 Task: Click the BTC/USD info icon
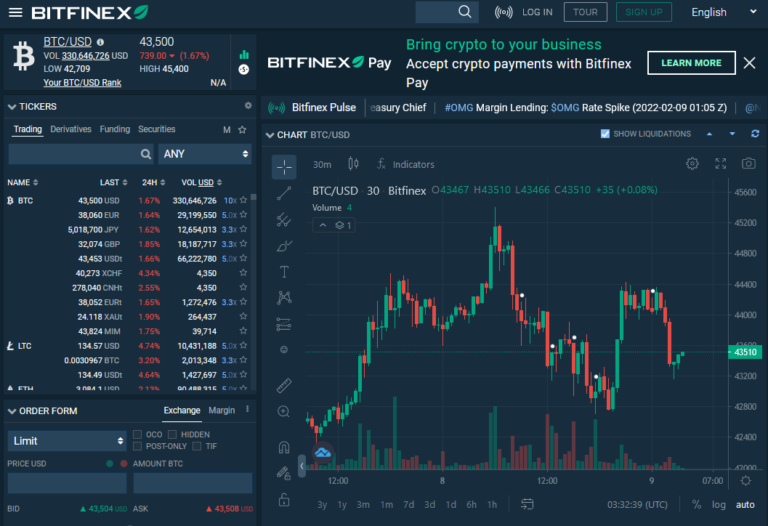[100, 42]
